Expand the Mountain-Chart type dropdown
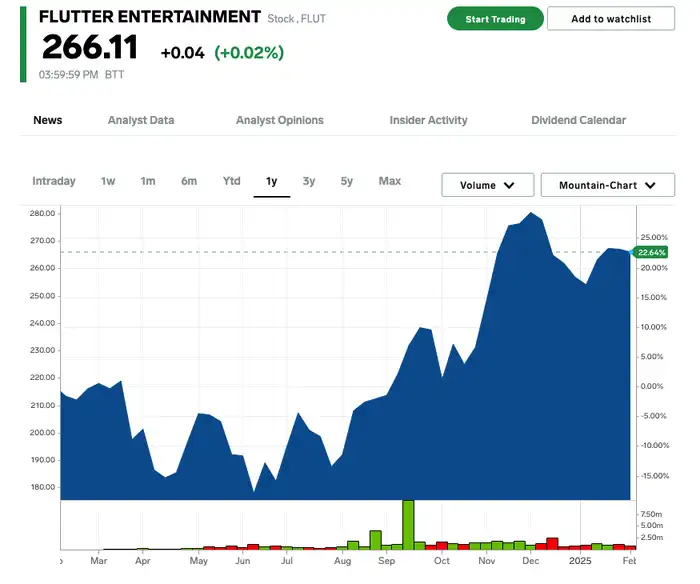700x584 pixels. tap(608, 185)
